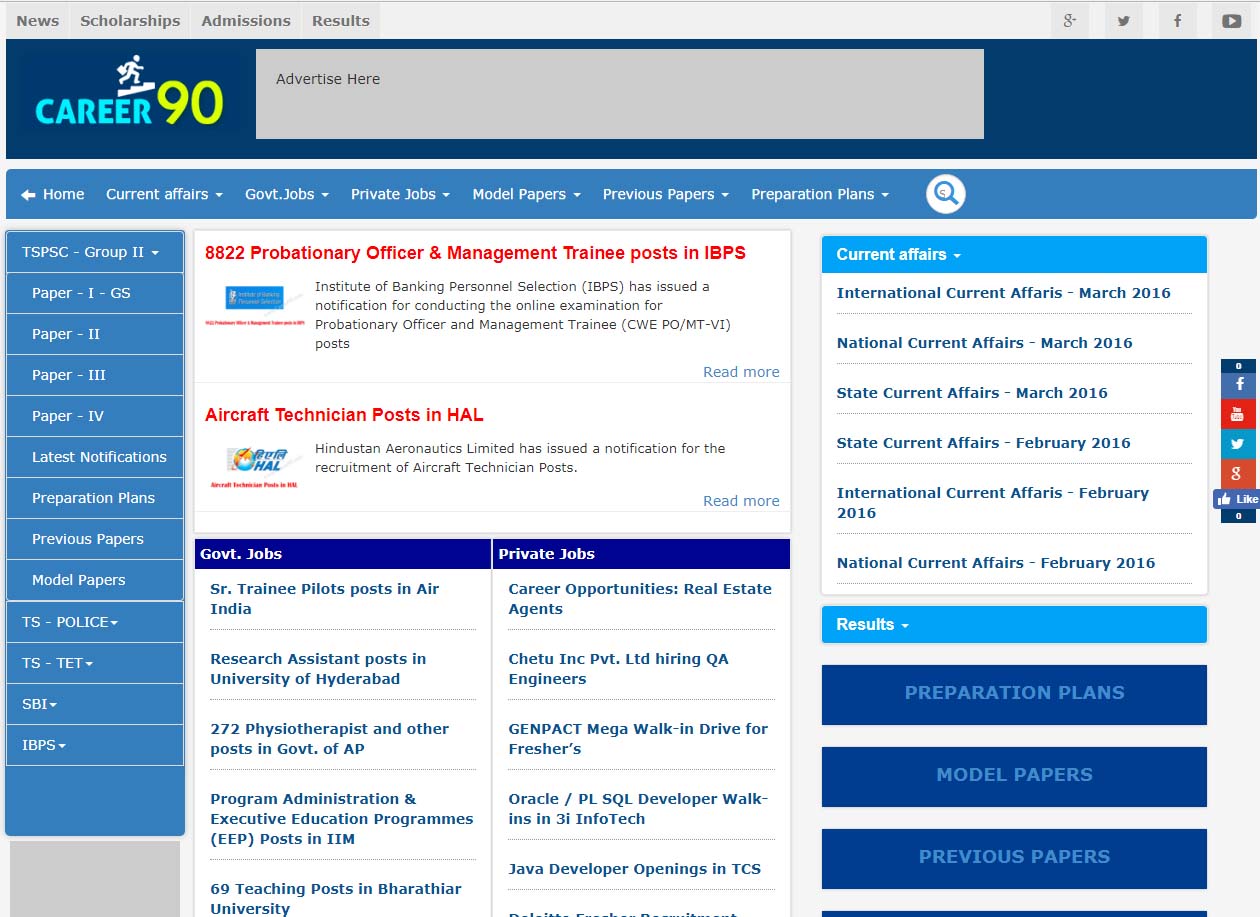Go to Home in the navigation bar
The image size is (1260, 917).
pos(53,194)
